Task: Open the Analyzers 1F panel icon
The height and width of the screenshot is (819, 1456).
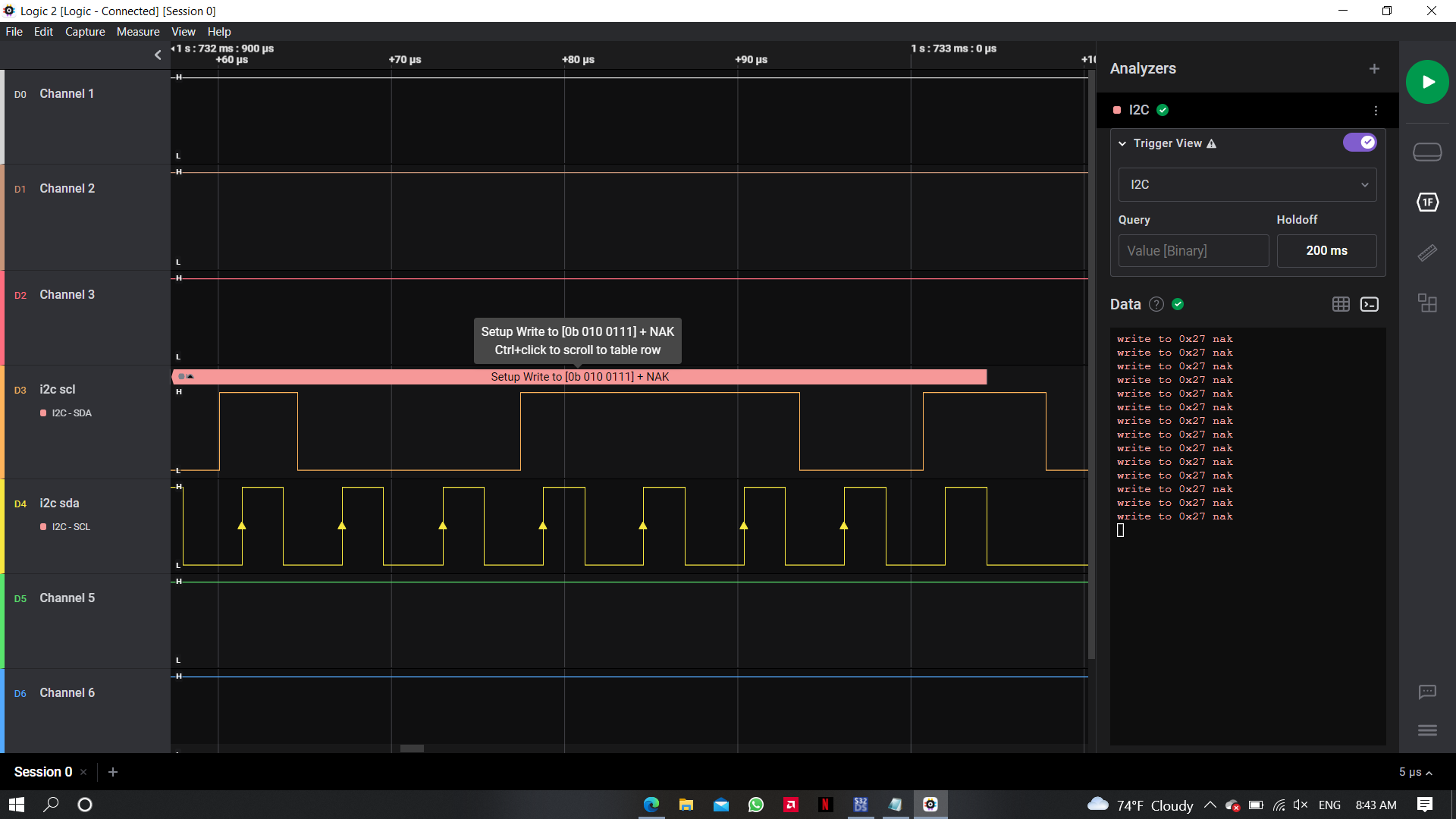Action: [x=1426, y=202]
